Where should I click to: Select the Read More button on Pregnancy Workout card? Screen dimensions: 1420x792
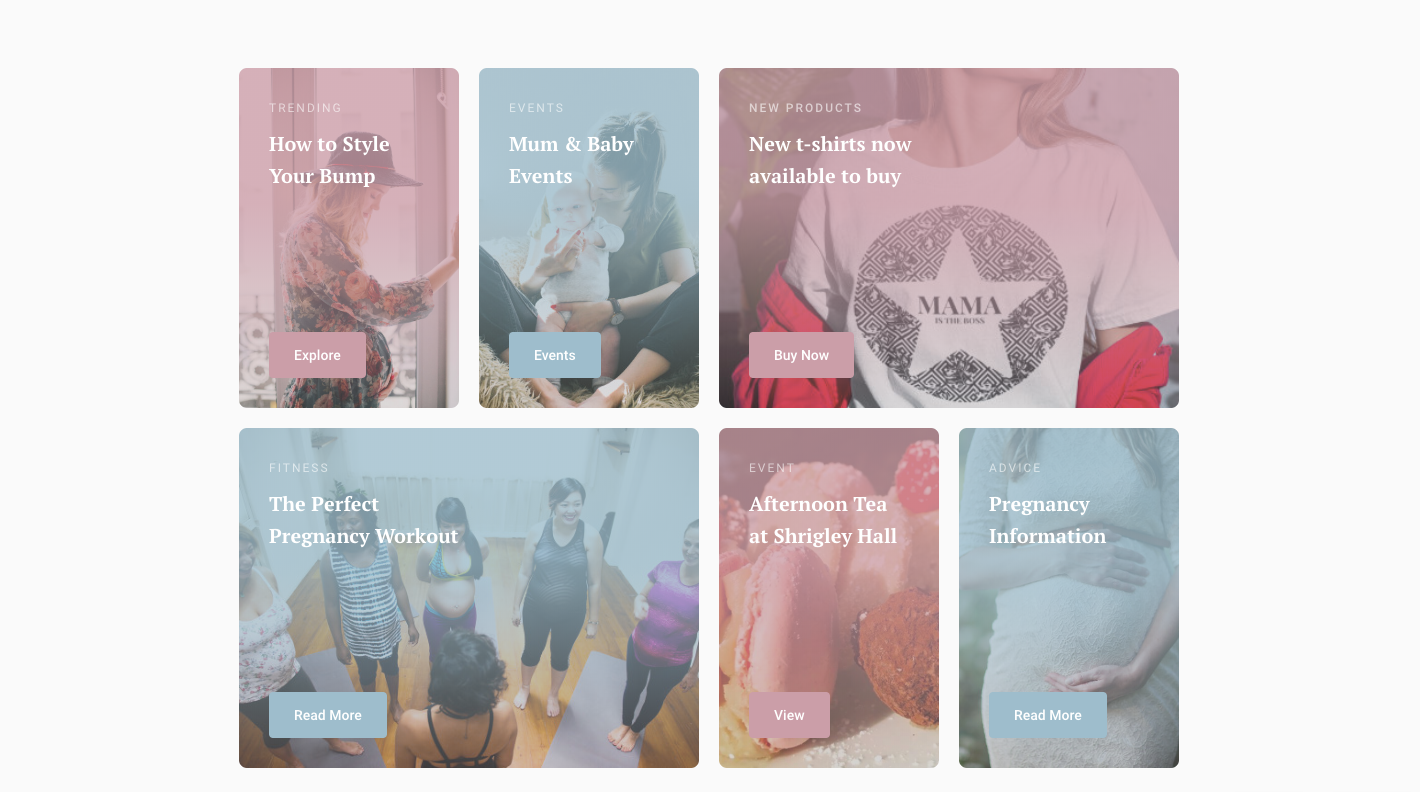point(328,715)
